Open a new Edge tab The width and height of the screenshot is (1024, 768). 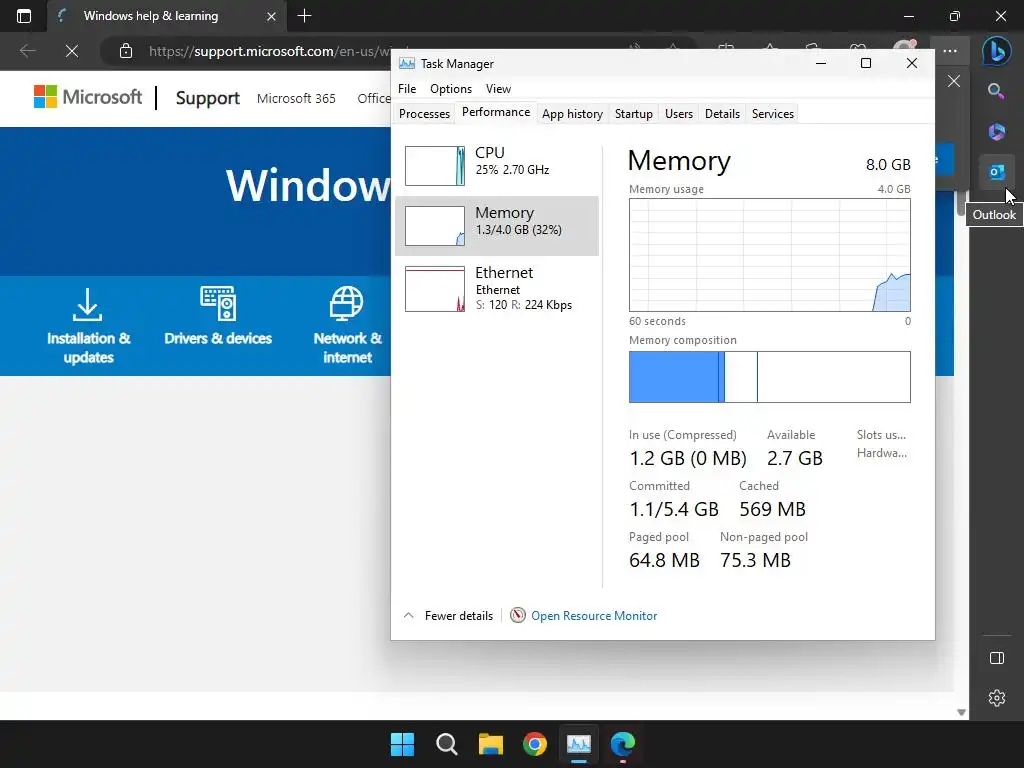(x=304, y=16)
